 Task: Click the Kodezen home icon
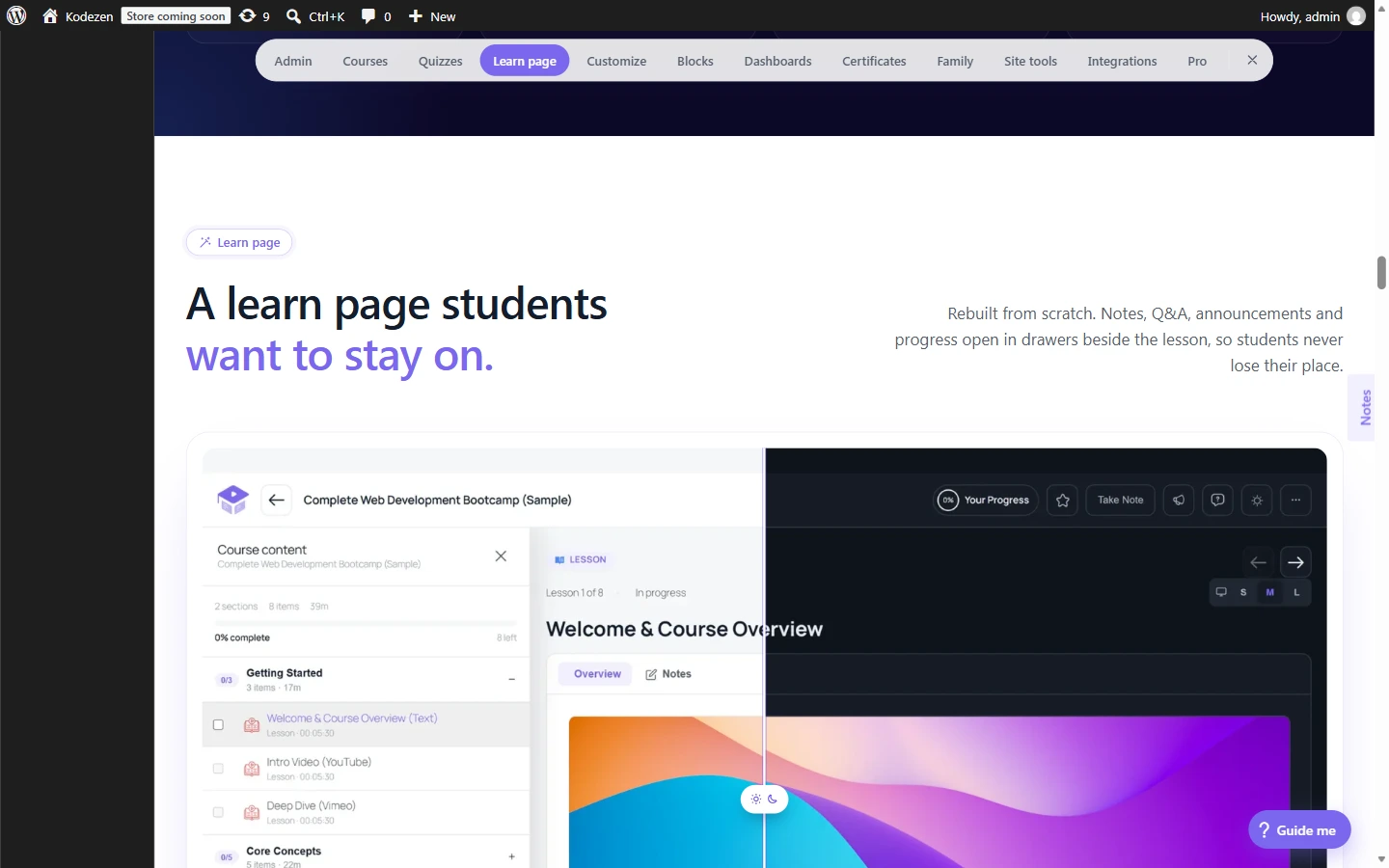click(50, 16)
